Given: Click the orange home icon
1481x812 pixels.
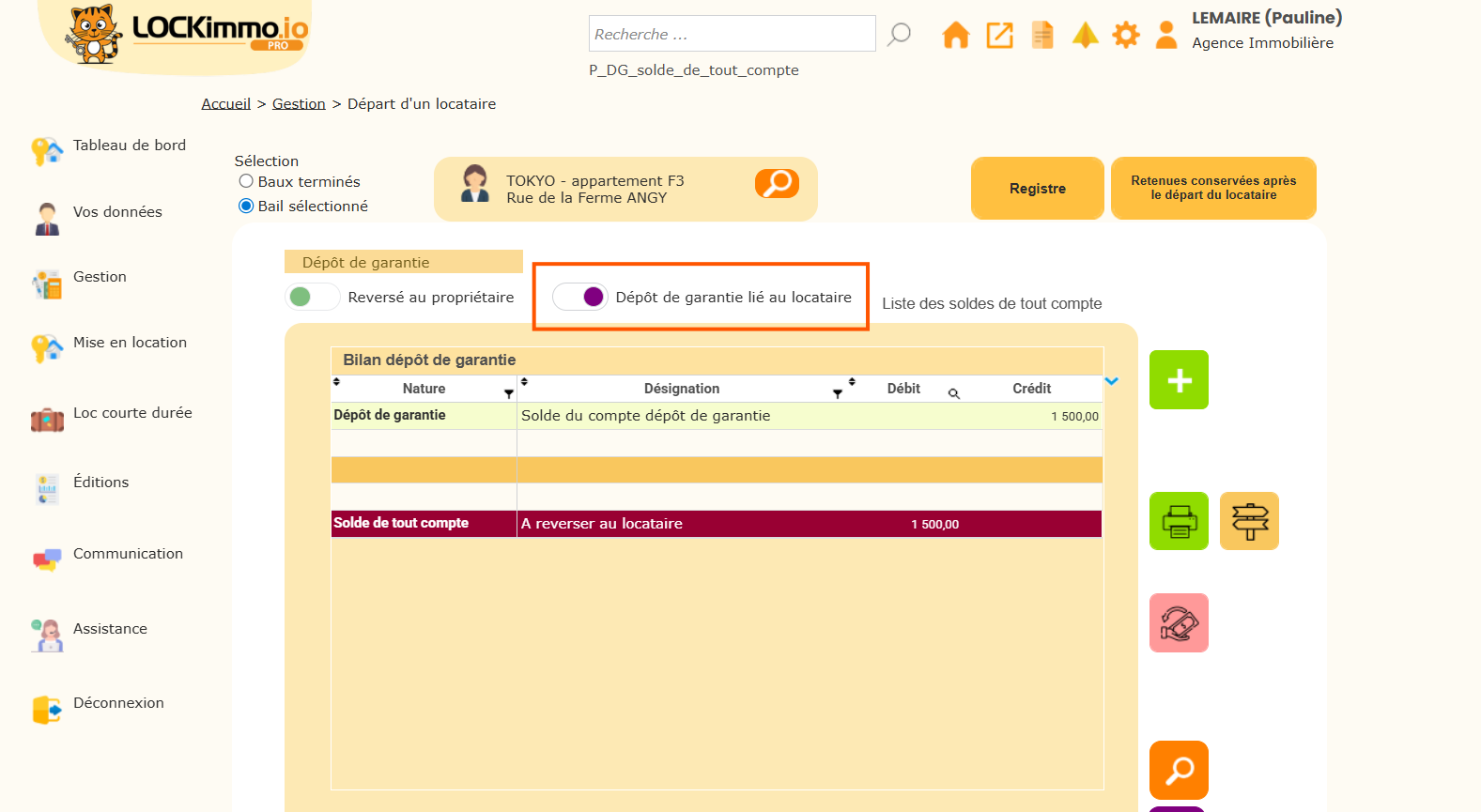Looking at the screenshot, I should click(955, 36).
